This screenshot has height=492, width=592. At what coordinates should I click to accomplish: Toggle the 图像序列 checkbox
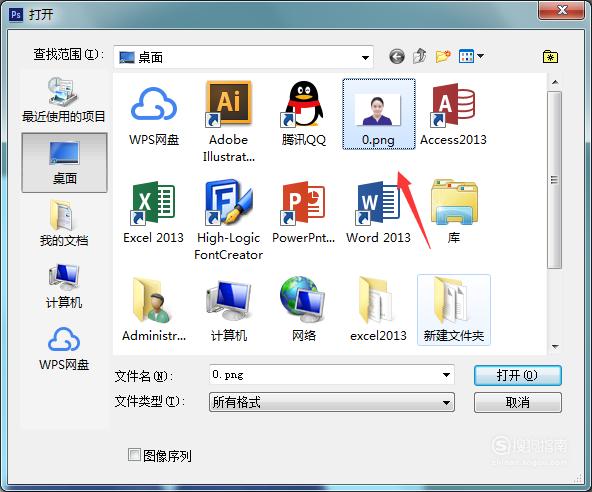(134, 455)
